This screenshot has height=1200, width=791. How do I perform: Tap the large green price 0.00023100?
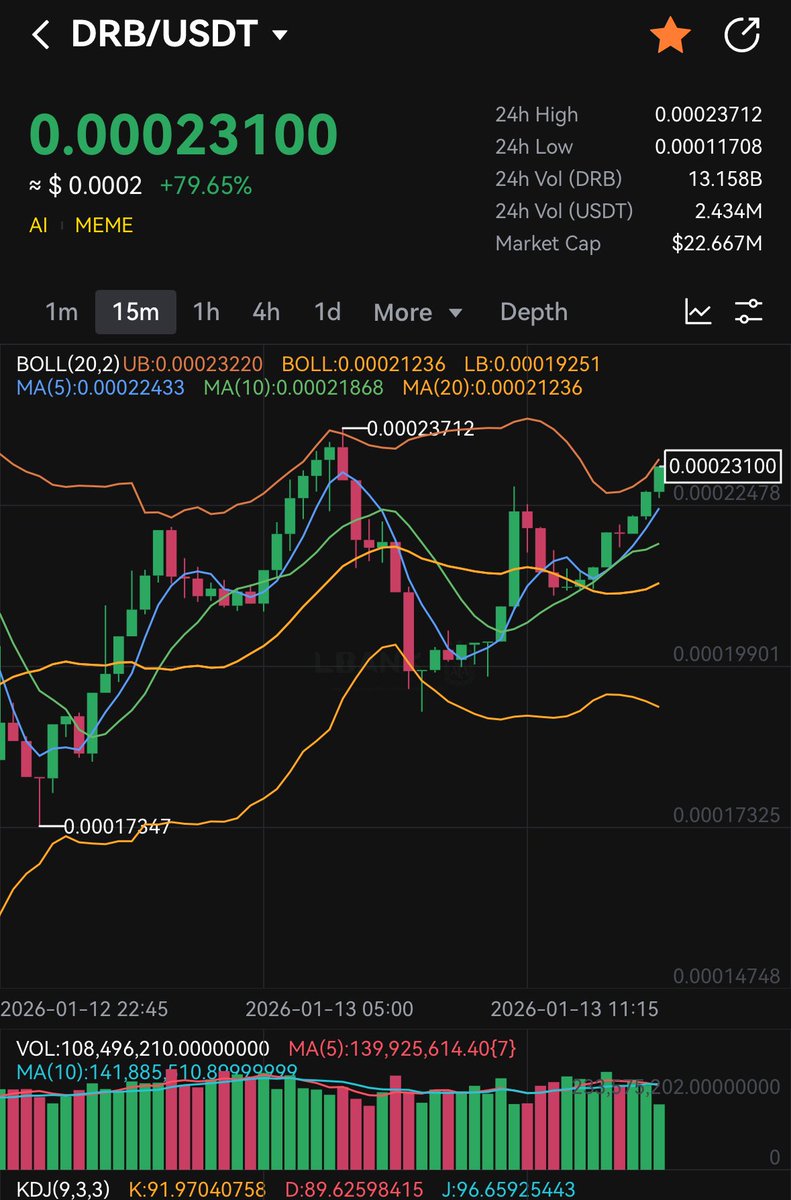tap(184, 135)
